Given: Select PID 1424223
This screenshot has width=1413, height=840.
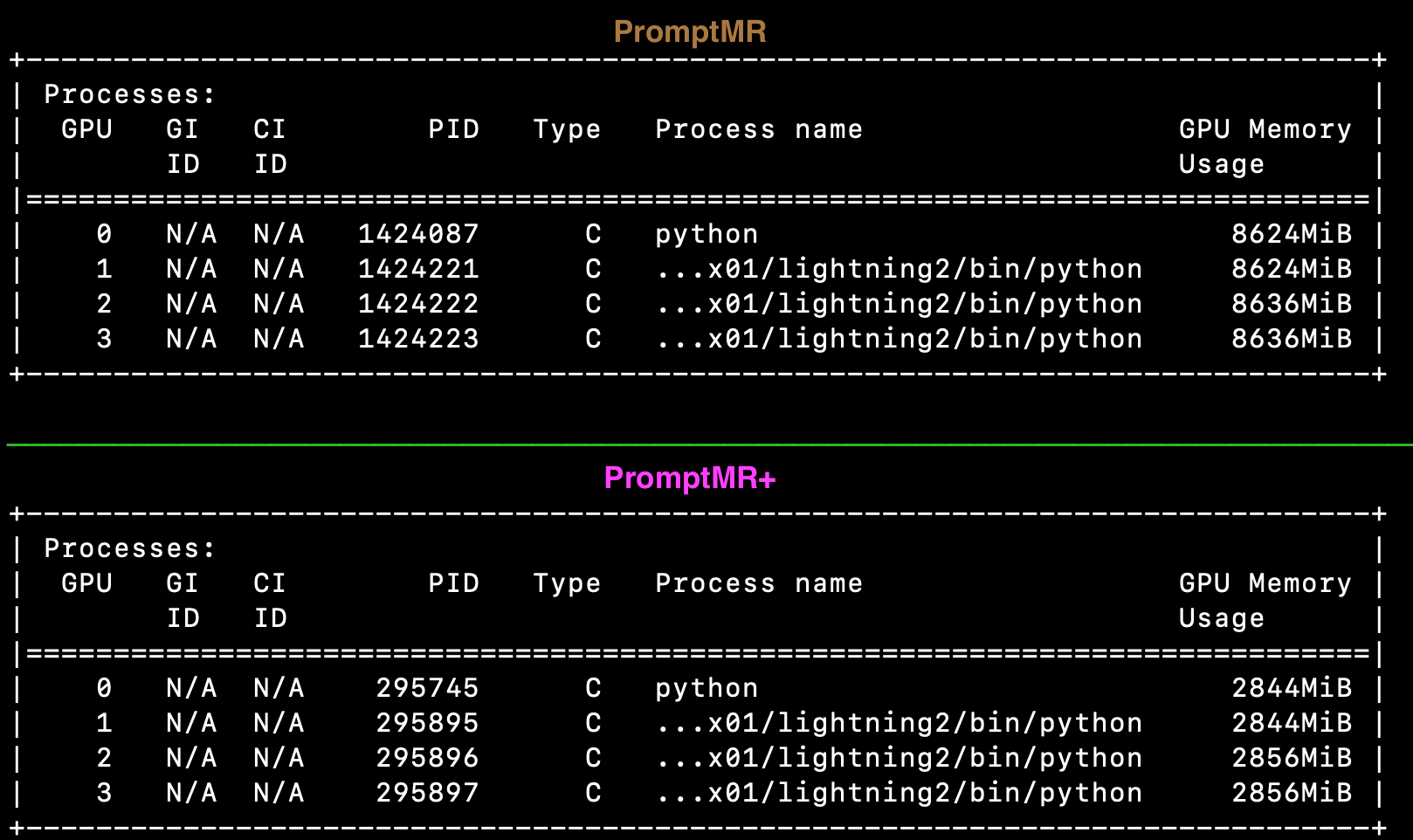Looking at the screenshot, I should click(418, 339).
